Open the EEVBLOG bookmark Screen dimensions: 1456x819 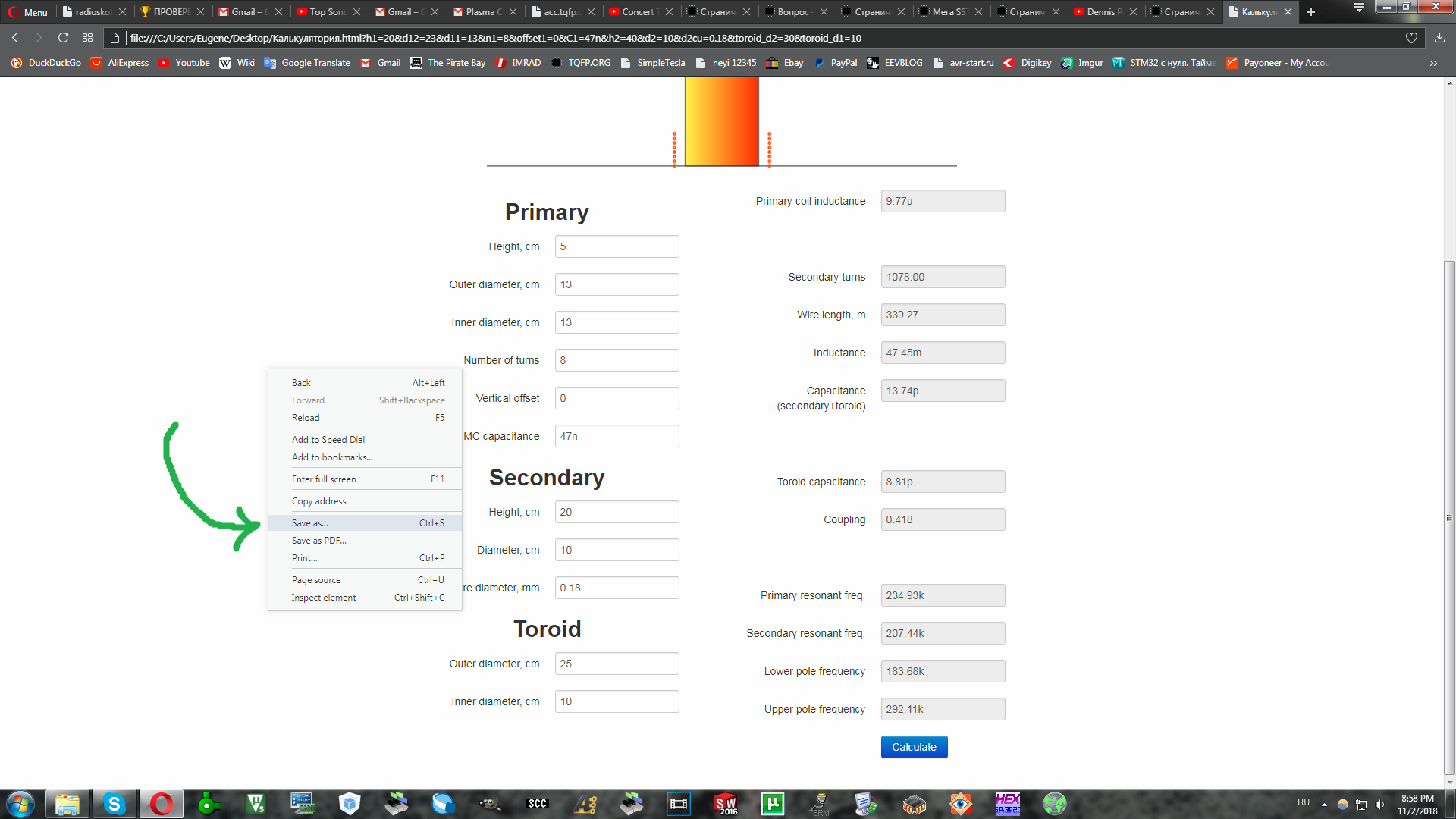click(x=895, y=63)
